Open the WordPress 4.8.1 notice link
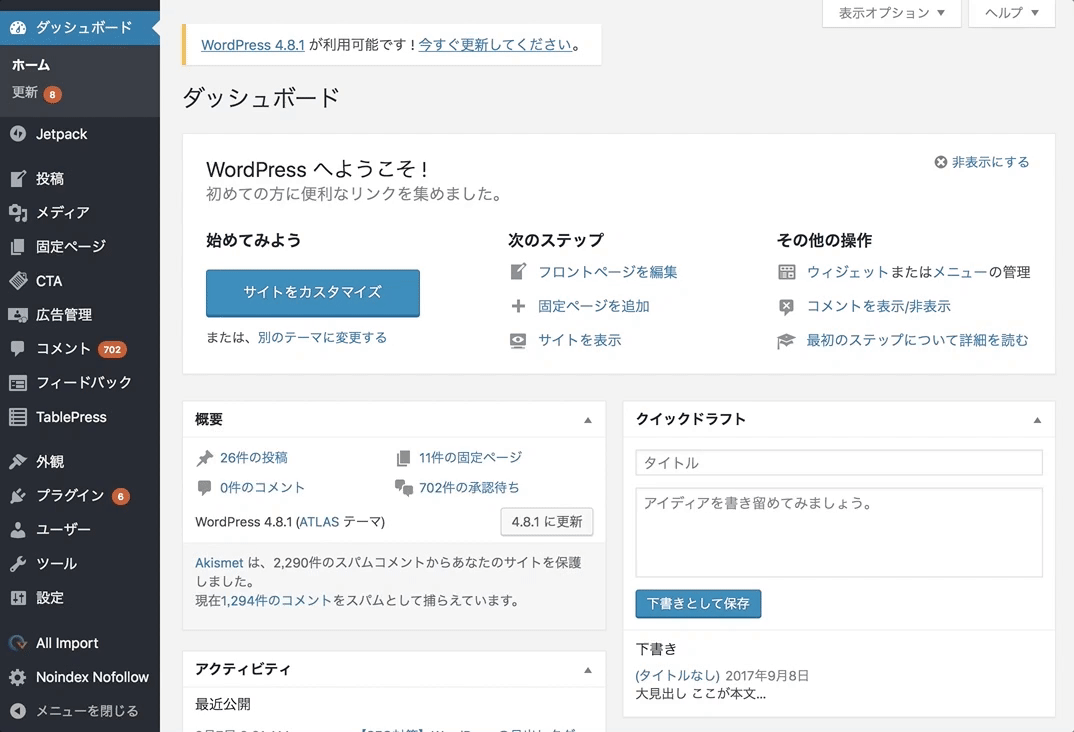Screen dimensions: 1074x732 pyautogui.click(x=253, y=45)
